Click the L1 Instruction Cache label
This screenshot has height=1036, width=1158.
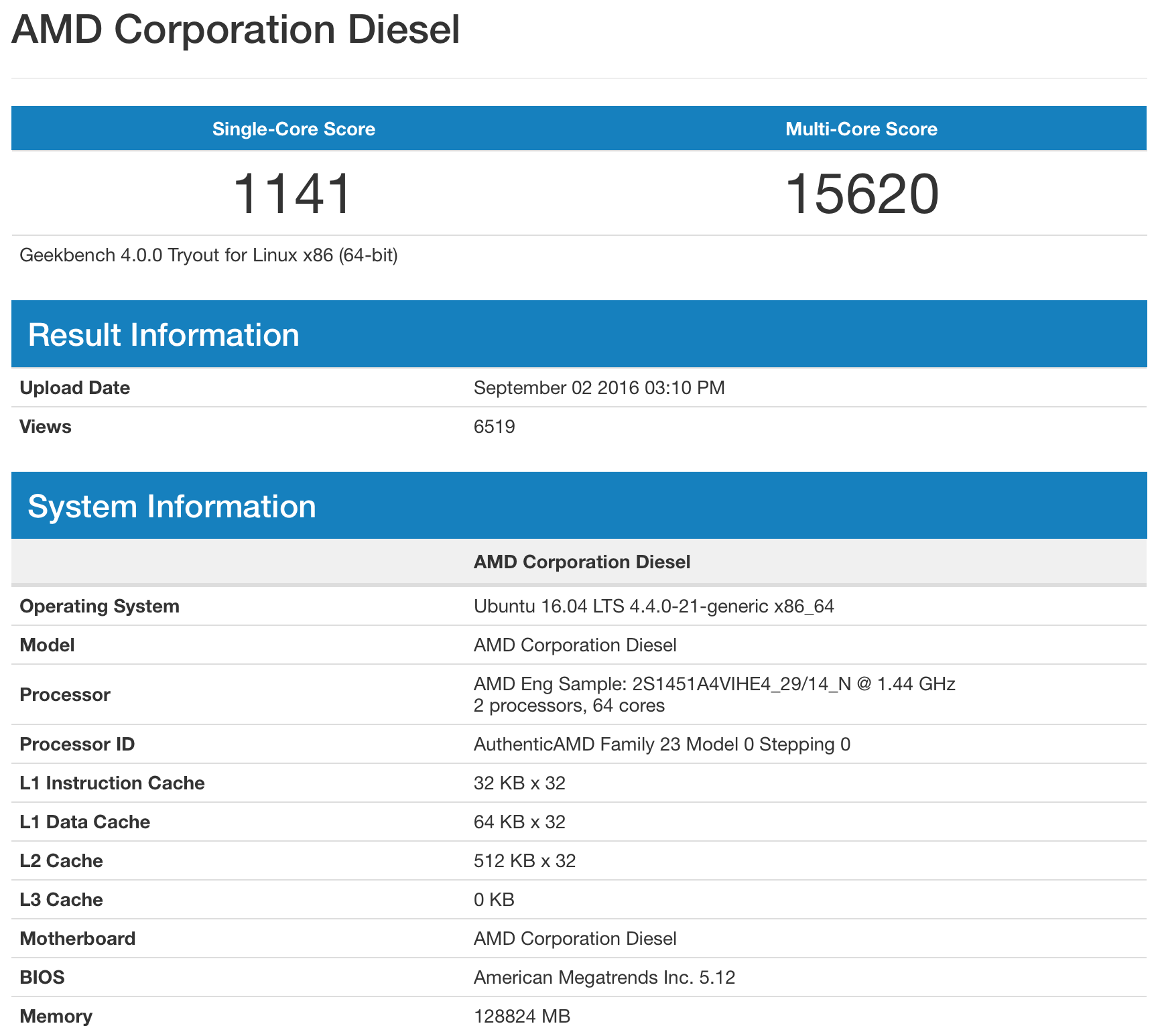pyautogui.click(x=112, y=783)
